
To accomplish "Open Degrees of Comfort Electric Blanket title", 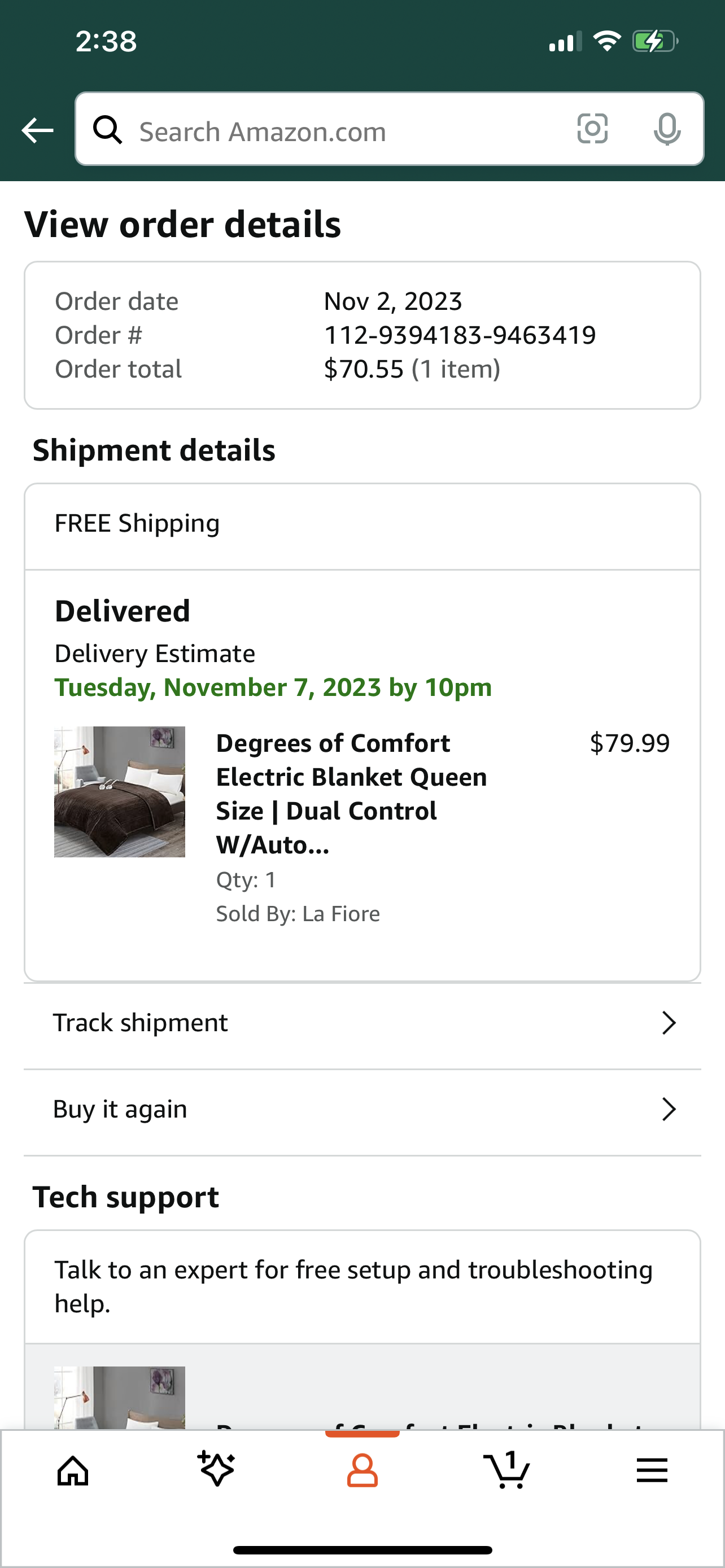I will point(351,794).
